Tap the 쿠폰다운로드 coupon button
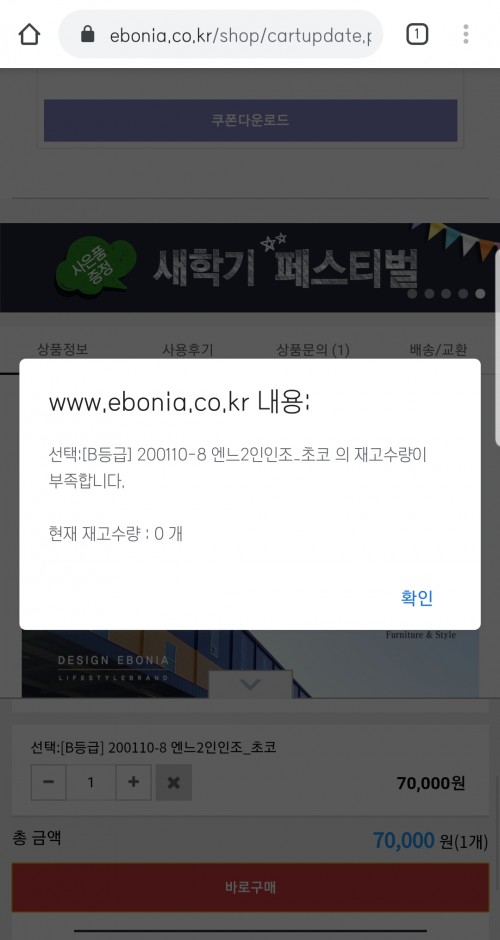 pos(250,120)
